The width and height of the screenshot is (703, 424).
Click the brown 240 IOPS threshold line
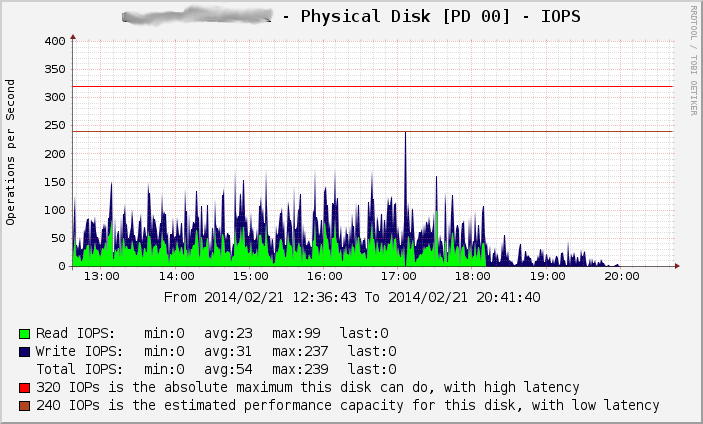[x=373, y=131]
